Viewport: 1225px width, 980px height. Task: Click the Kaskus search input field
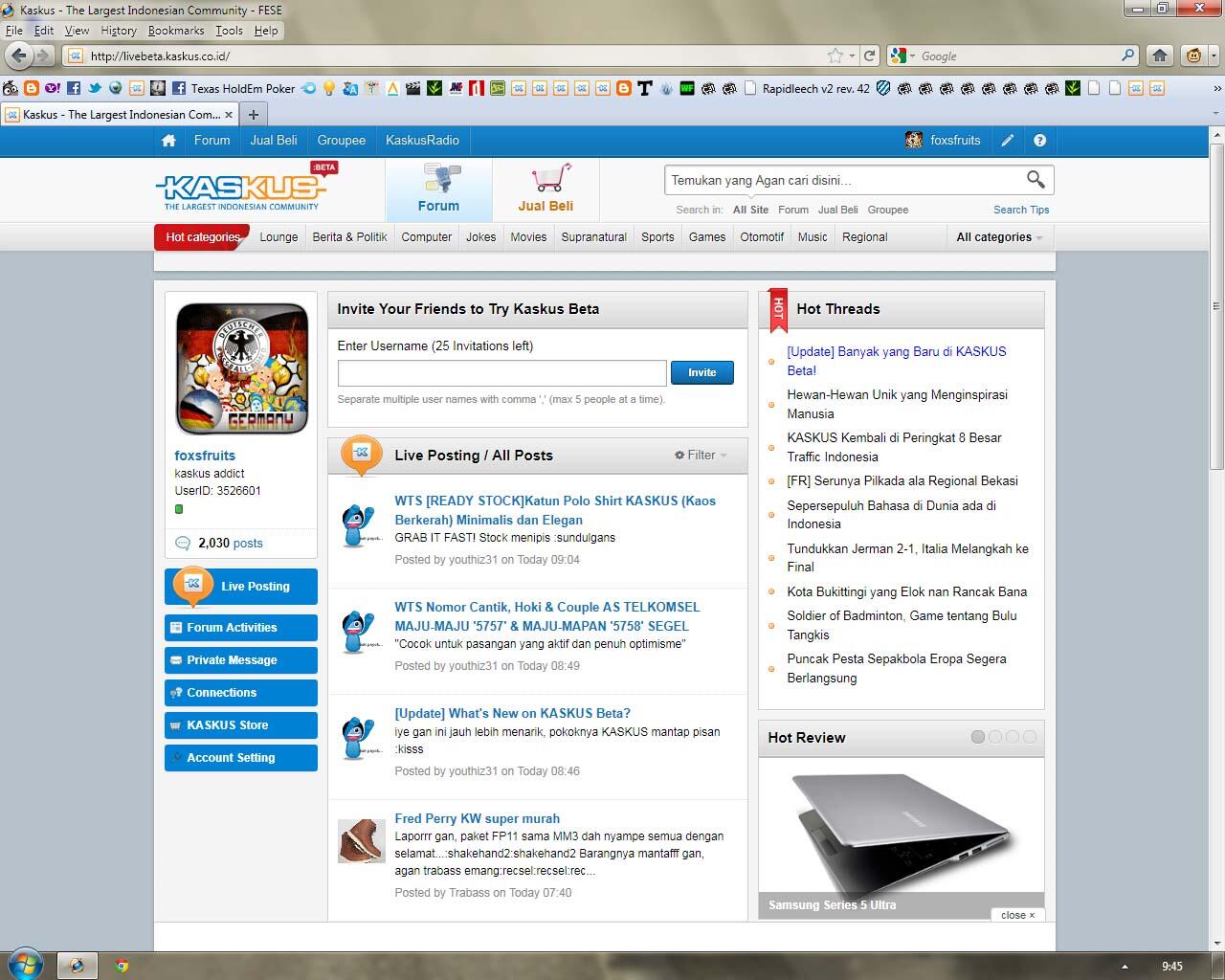[x=842, y=180]
